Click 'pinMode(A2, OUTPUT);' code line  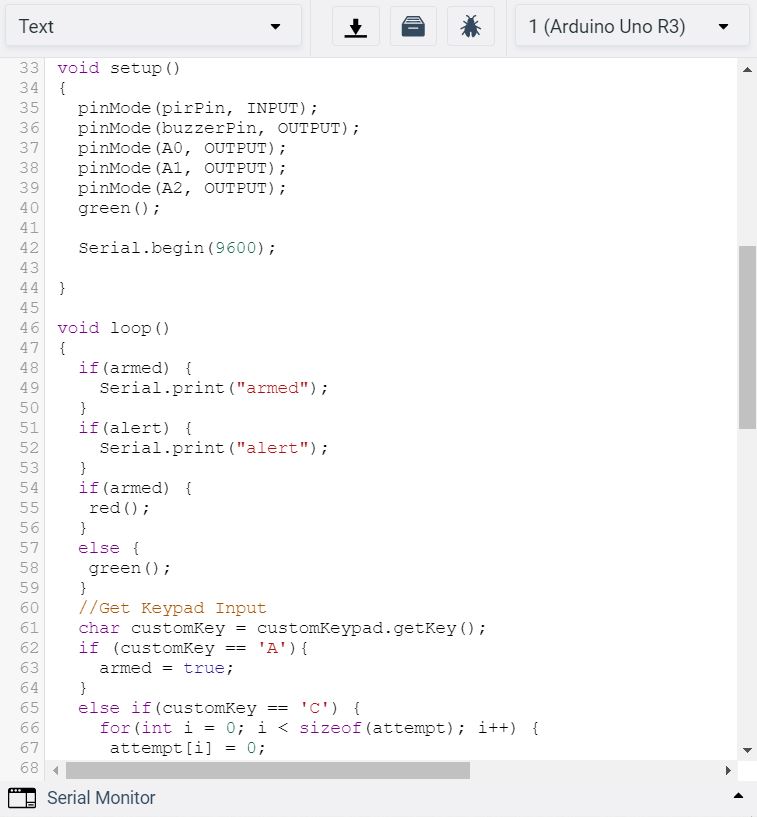click(182, 188)
